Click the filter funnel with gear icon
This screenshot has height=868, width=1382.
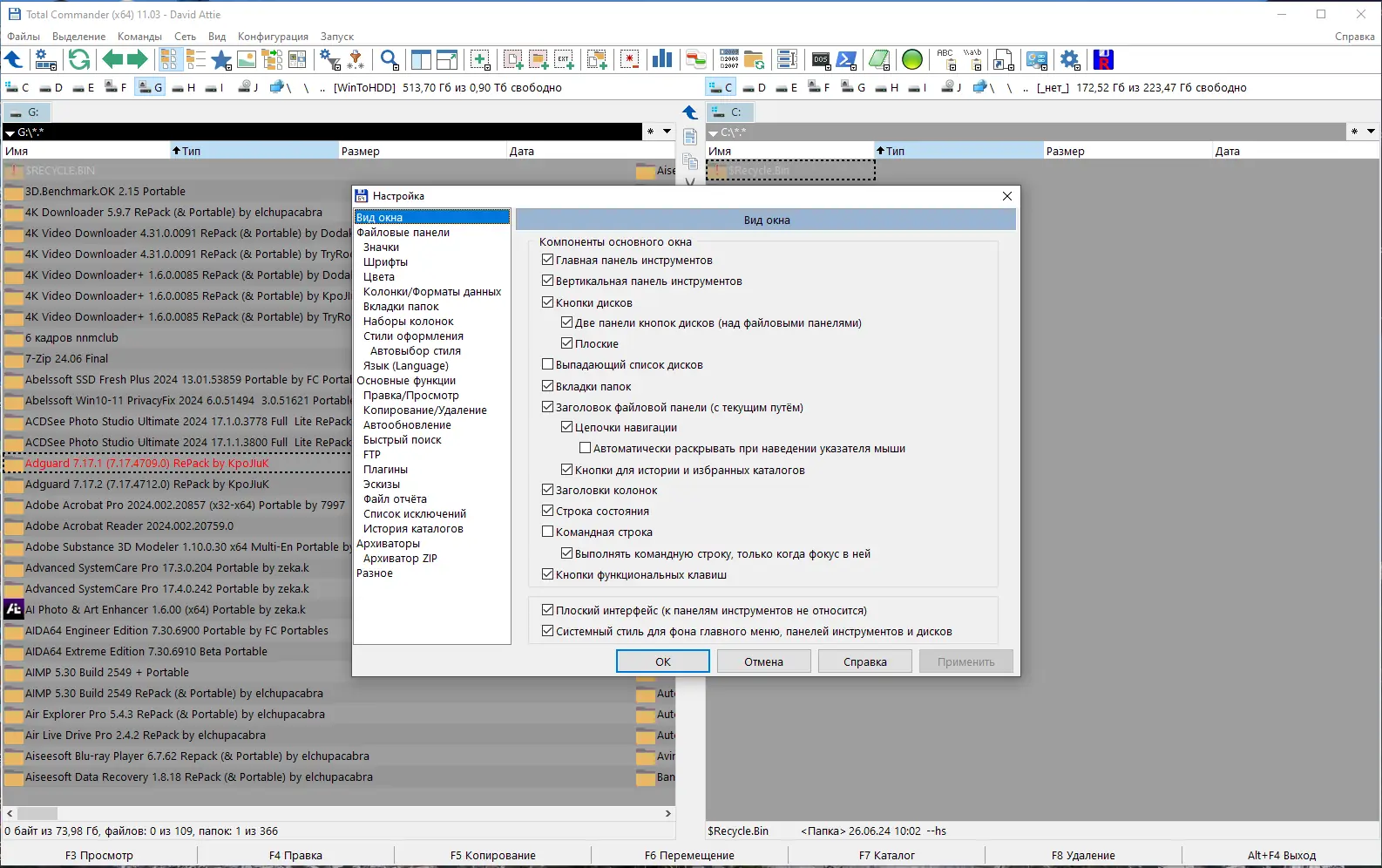coord(330,59)
